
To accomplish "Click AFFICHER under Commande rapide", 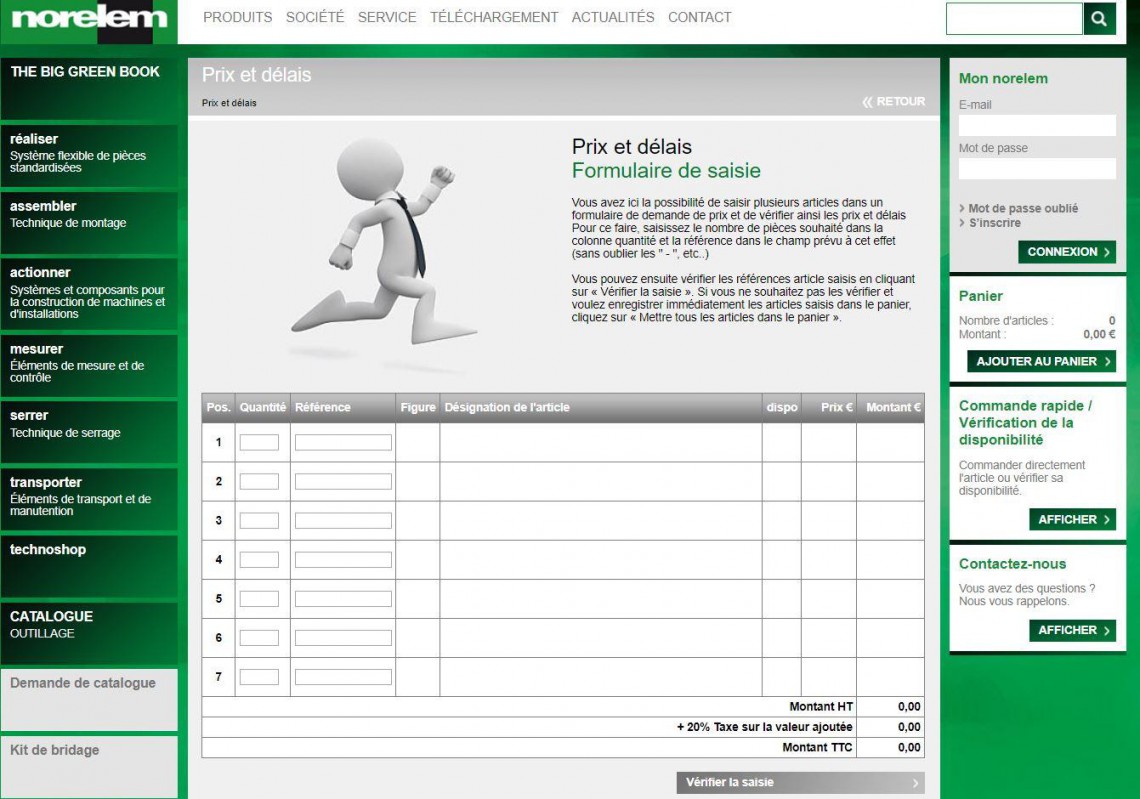I will pos(1072,519).
